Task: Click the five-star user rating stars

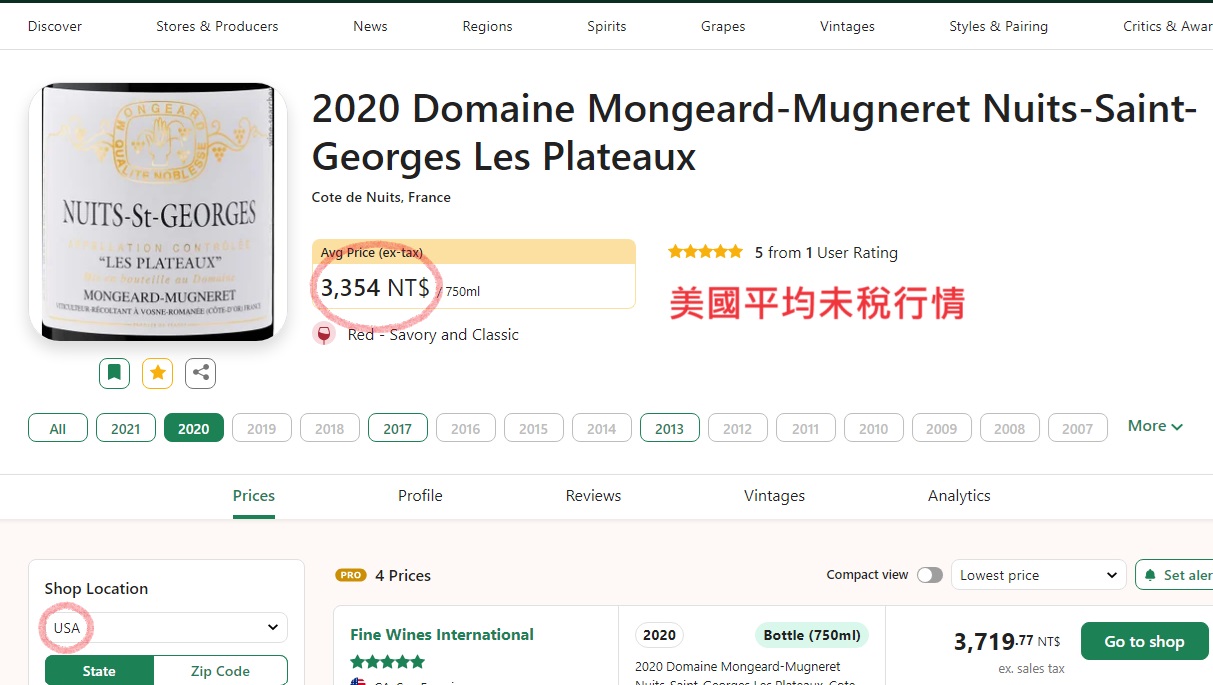Action: 706,252
